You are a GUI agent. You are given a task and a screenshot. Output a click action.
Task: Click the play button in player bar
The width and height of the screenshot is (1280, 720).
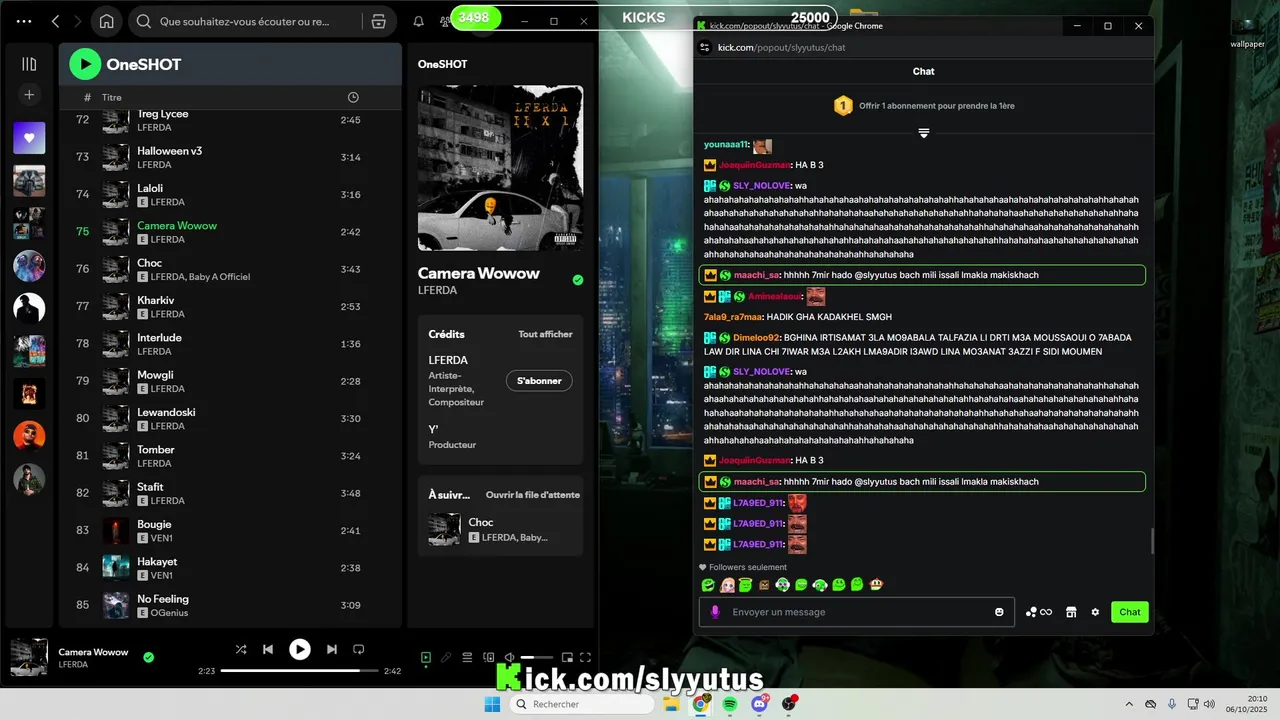tap(300, 649)
